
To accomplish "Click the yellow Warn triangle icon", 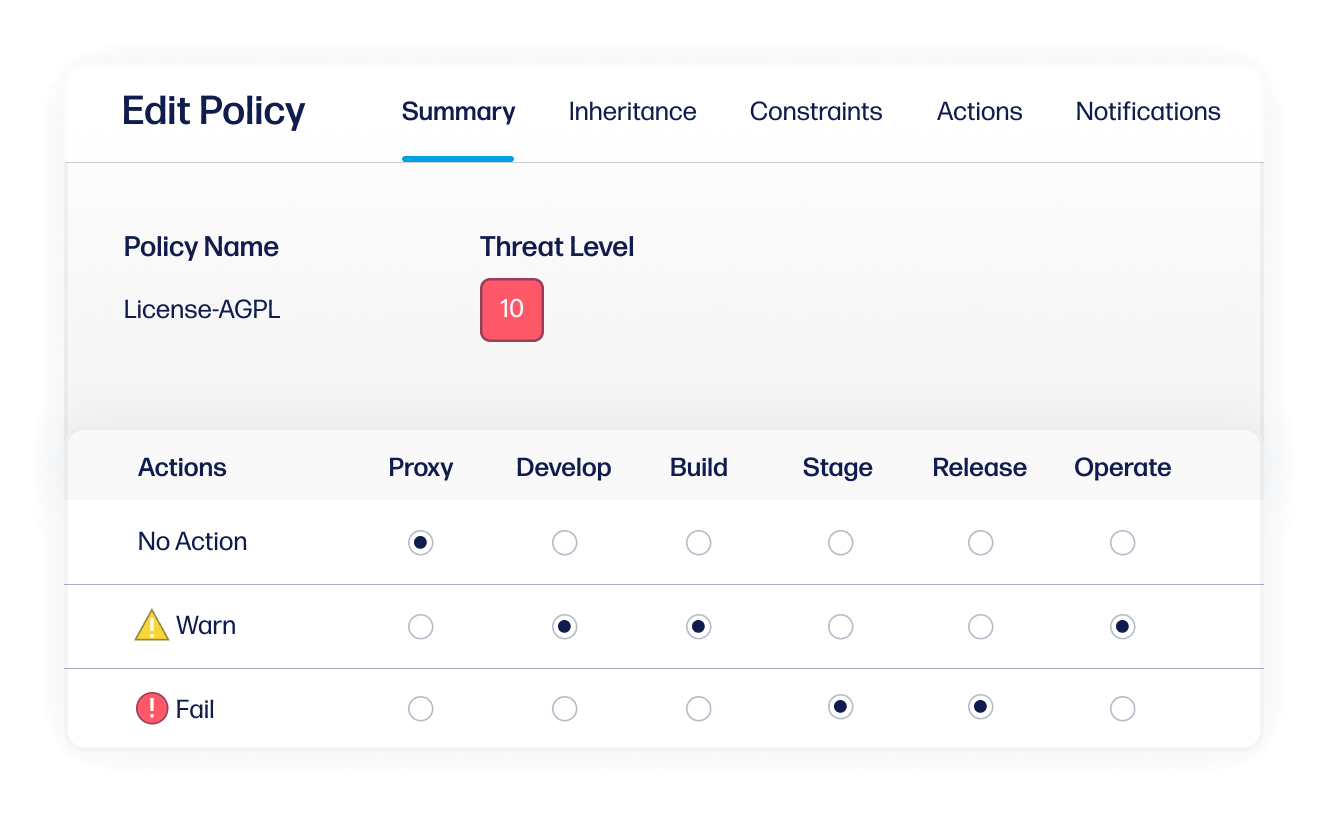I will tap(152, 626).
